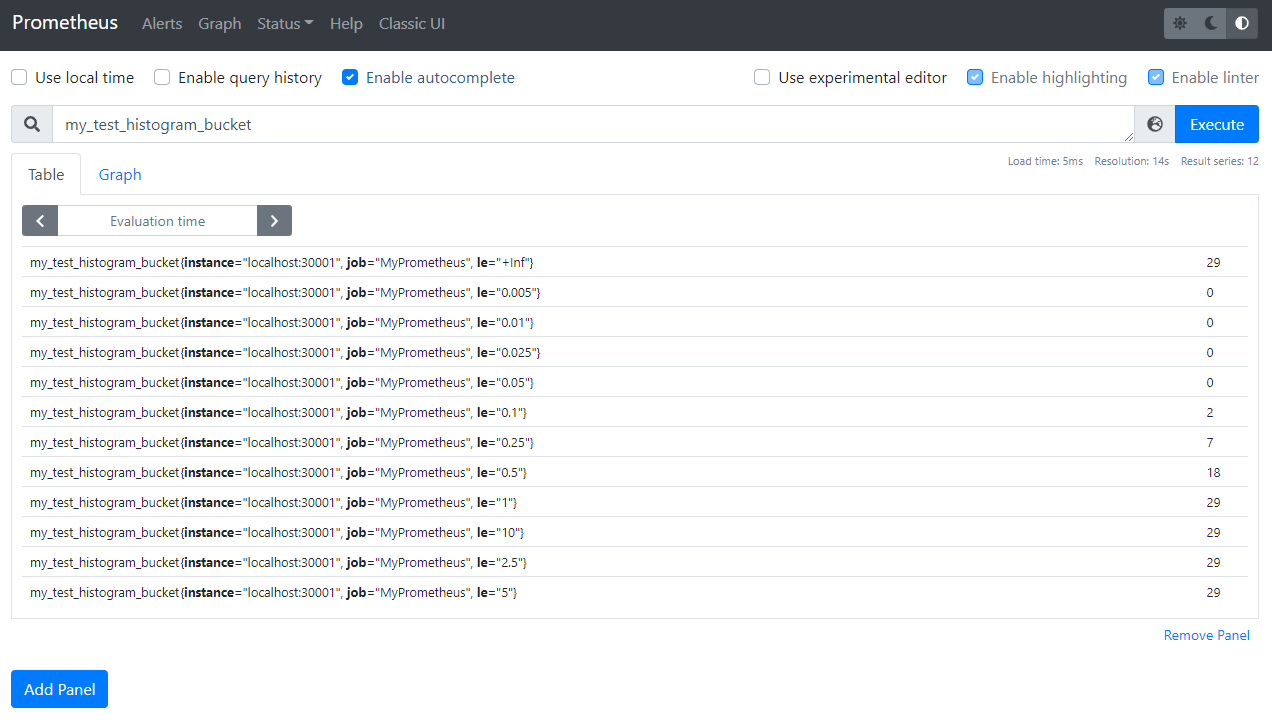Screen dimensions: 1272x723
Task: Select the series row with le="0.1"
Action: click(x=635, y=412)
